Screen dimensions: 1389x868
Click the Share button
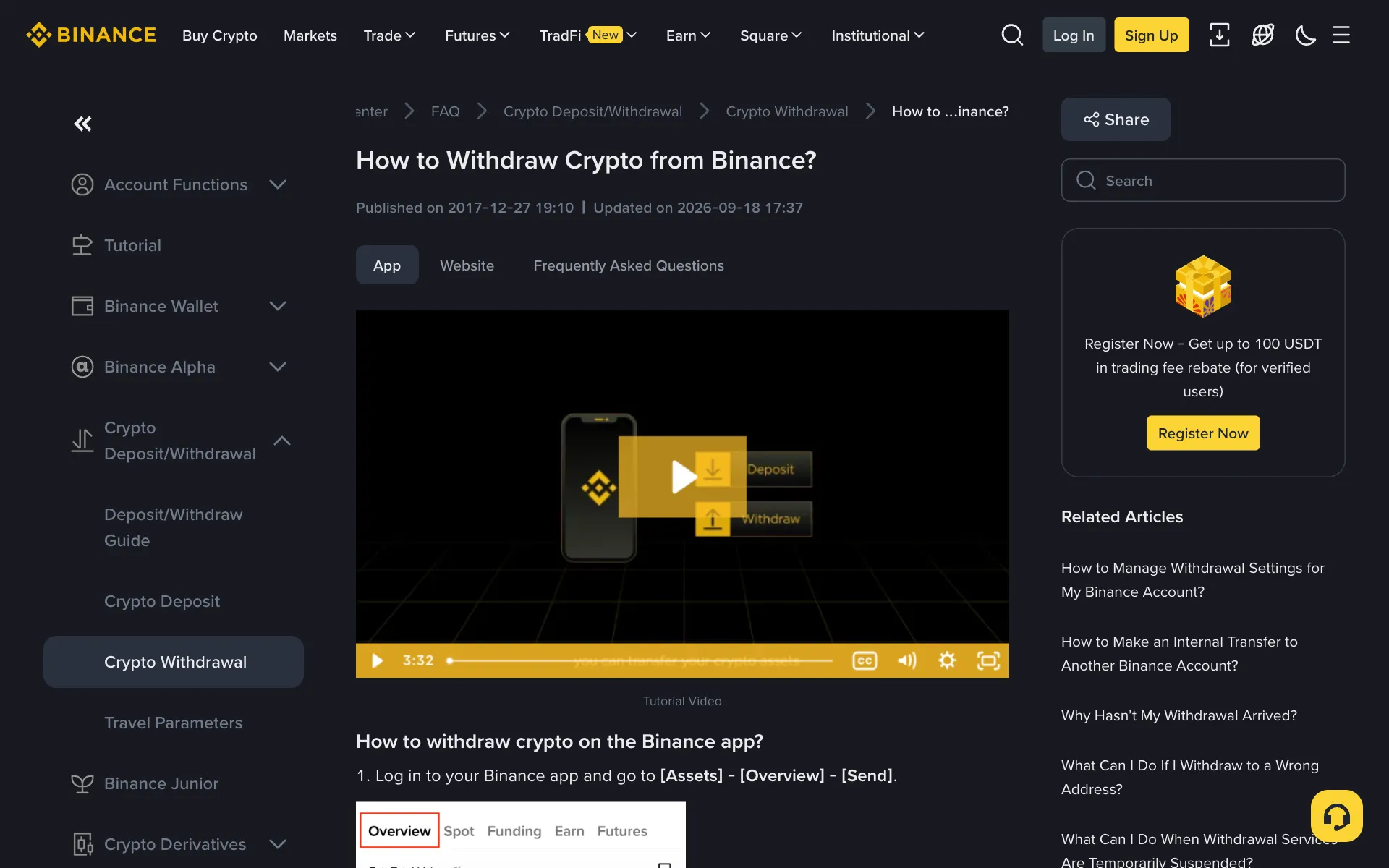[1116, 119]
